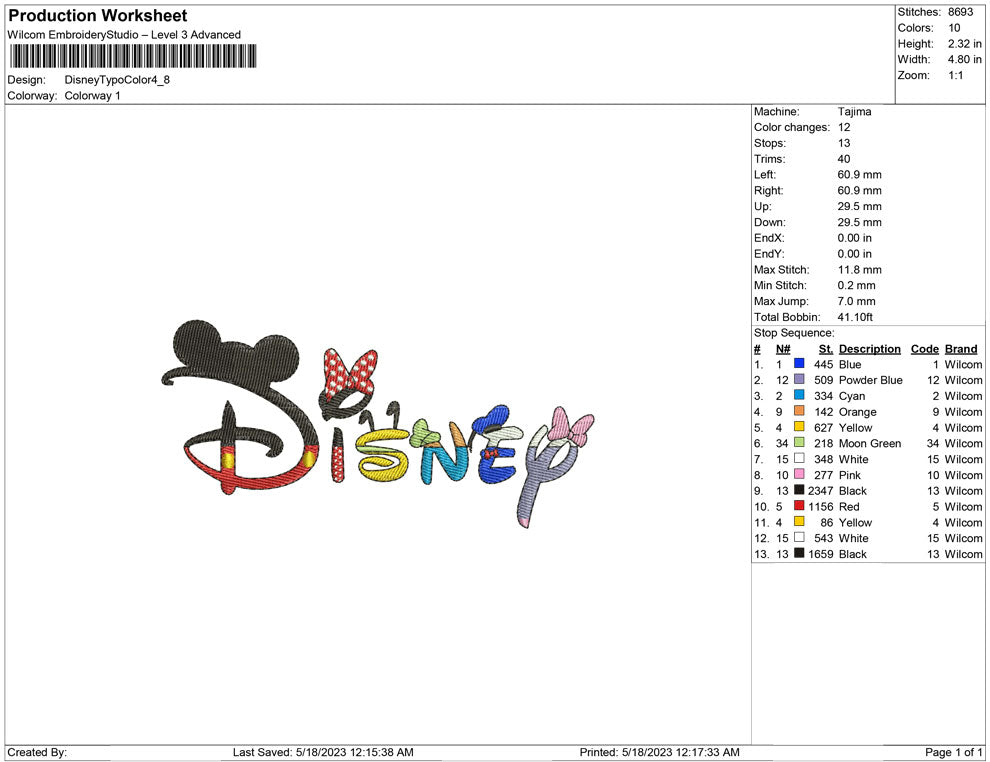This screenshot has width=990, height=762.
Task: Click the 'Code' column header
Action: click(924, 348)
